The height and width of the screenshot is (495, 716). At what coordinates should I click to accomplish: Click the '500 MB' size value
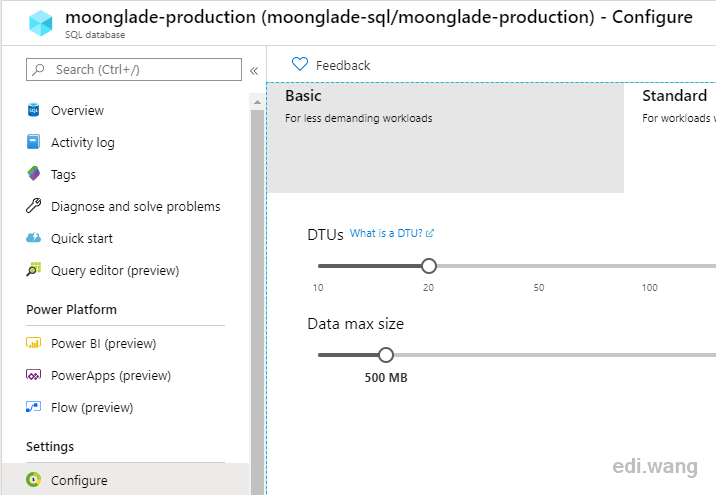[386, 378]
